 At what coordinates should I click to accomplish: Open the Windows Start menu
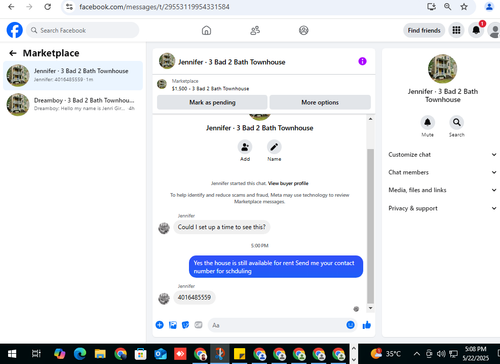(12, 354)
